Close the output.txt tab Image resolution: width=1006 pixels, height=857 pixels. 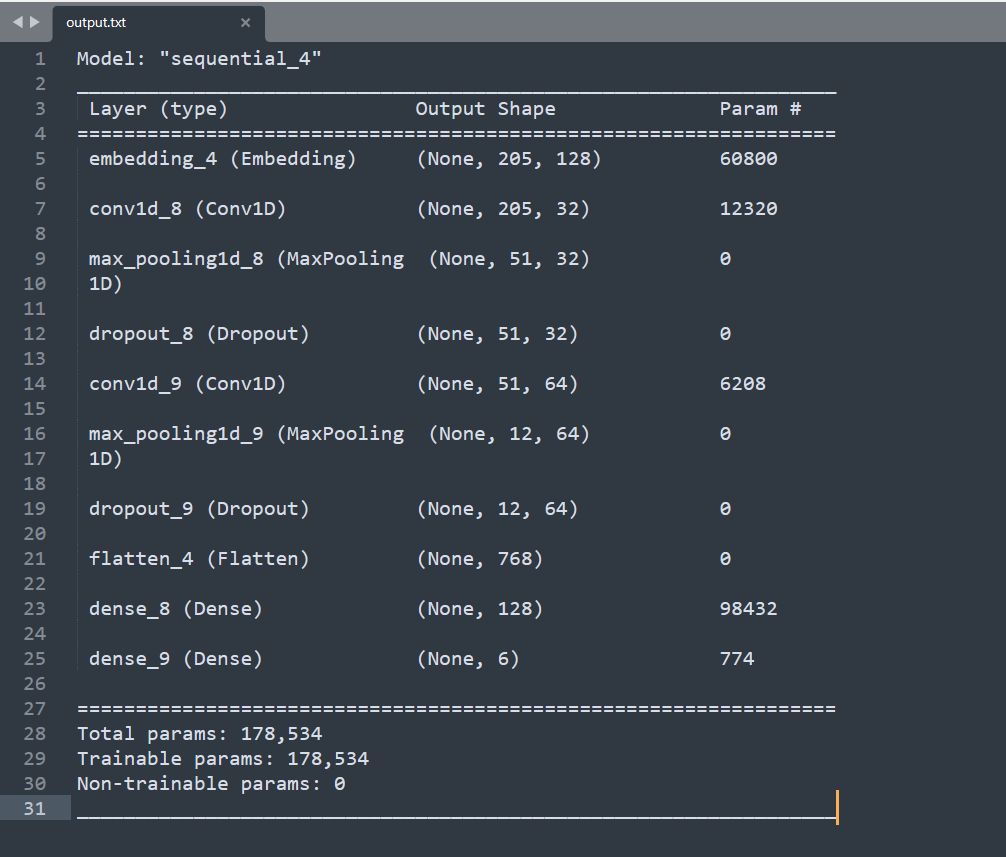pyautogui.click(x=246, y=22)
